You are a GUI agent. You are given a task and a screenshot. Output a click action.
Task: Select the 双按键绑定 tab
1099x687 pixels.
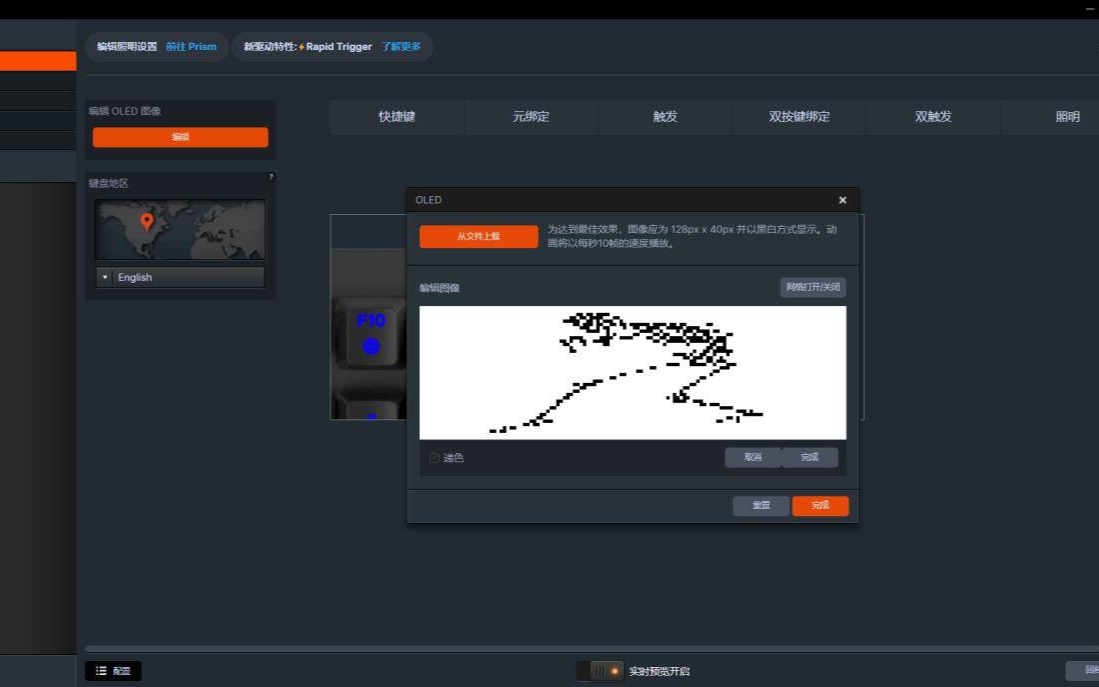pos(799,117)
